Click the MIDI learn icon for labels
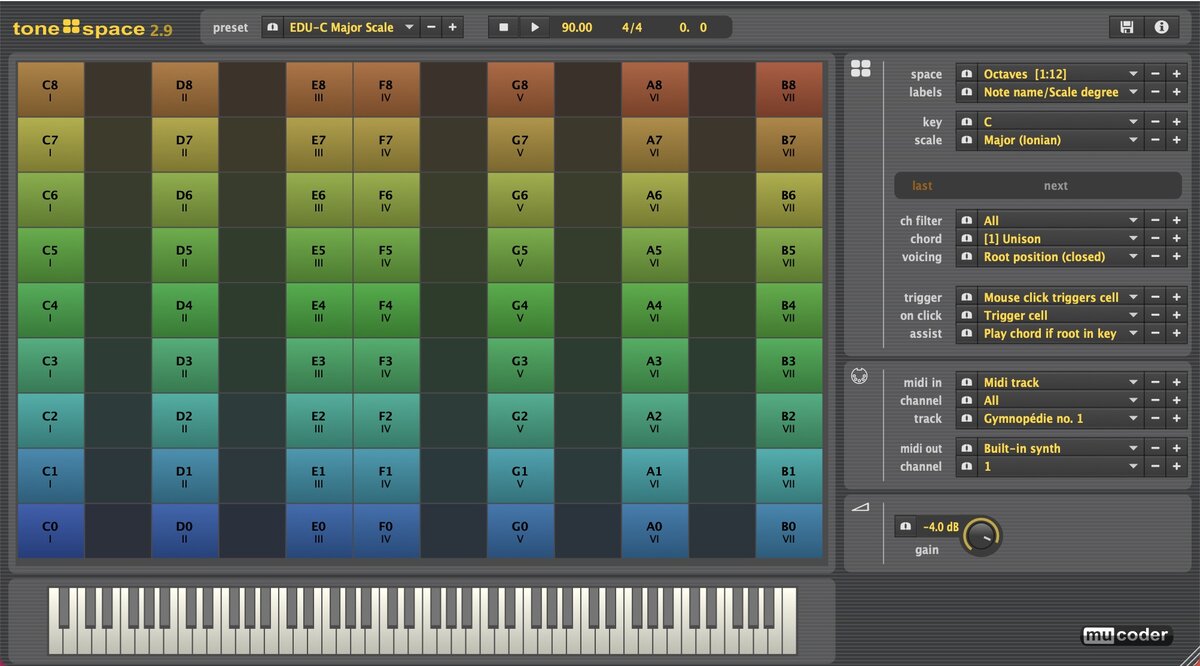The width and height of the screenshot is (1200, 666). coord(967,92)
